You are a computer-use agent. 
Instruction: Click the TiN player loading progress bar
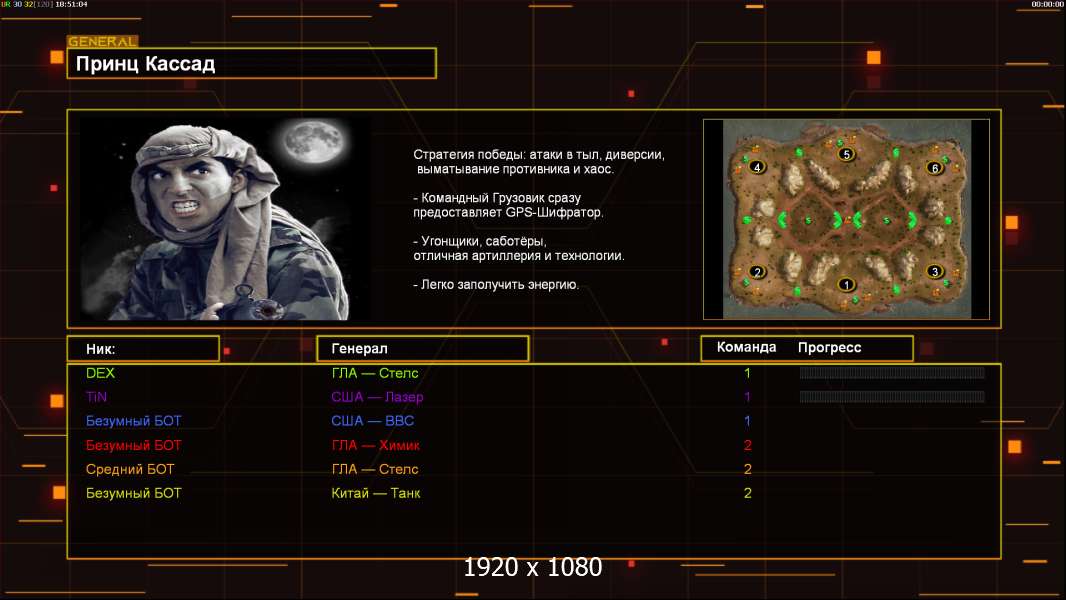(891, 397)
